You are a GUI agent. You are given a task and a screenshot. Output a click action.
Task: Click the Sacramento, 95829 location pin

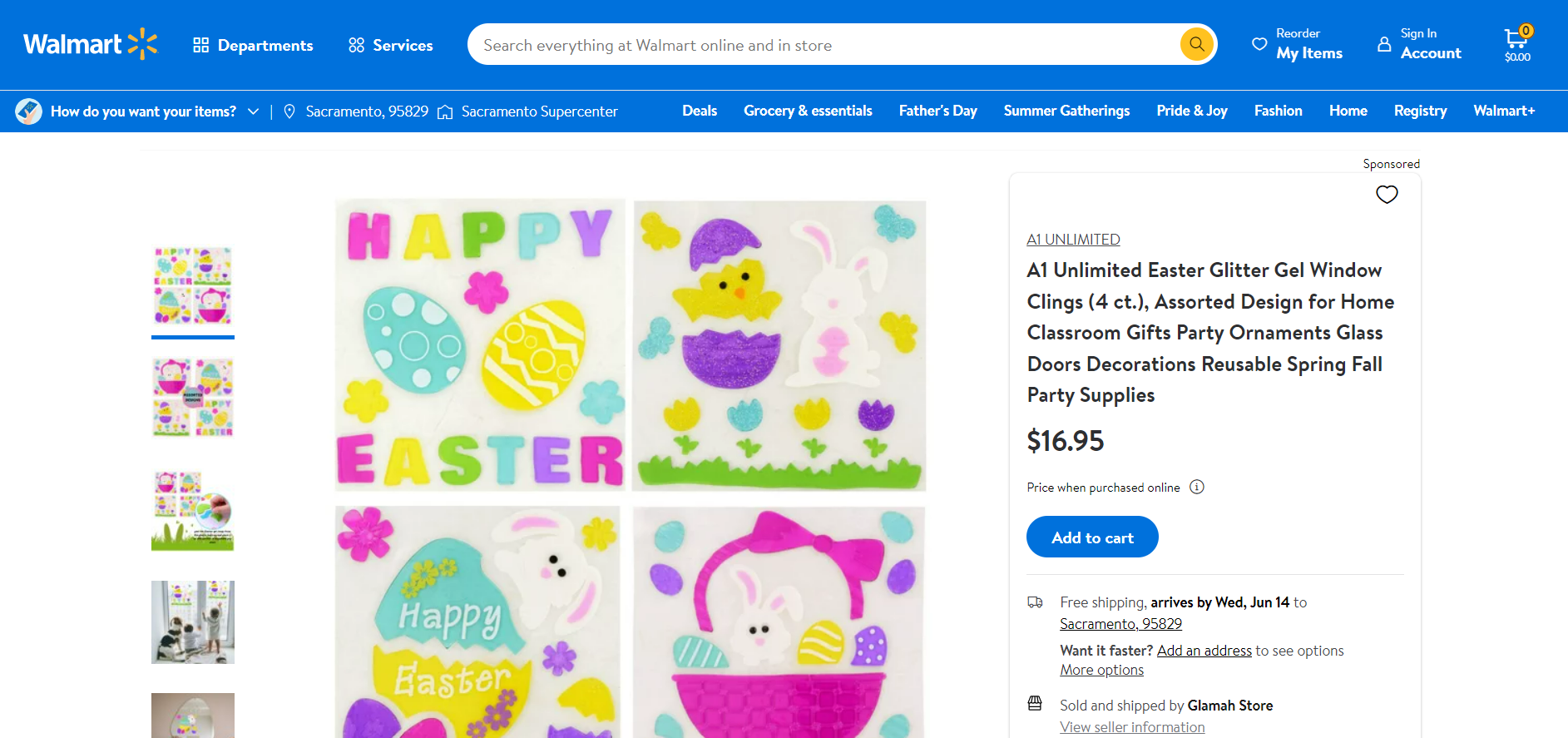[x=289, y=111]
